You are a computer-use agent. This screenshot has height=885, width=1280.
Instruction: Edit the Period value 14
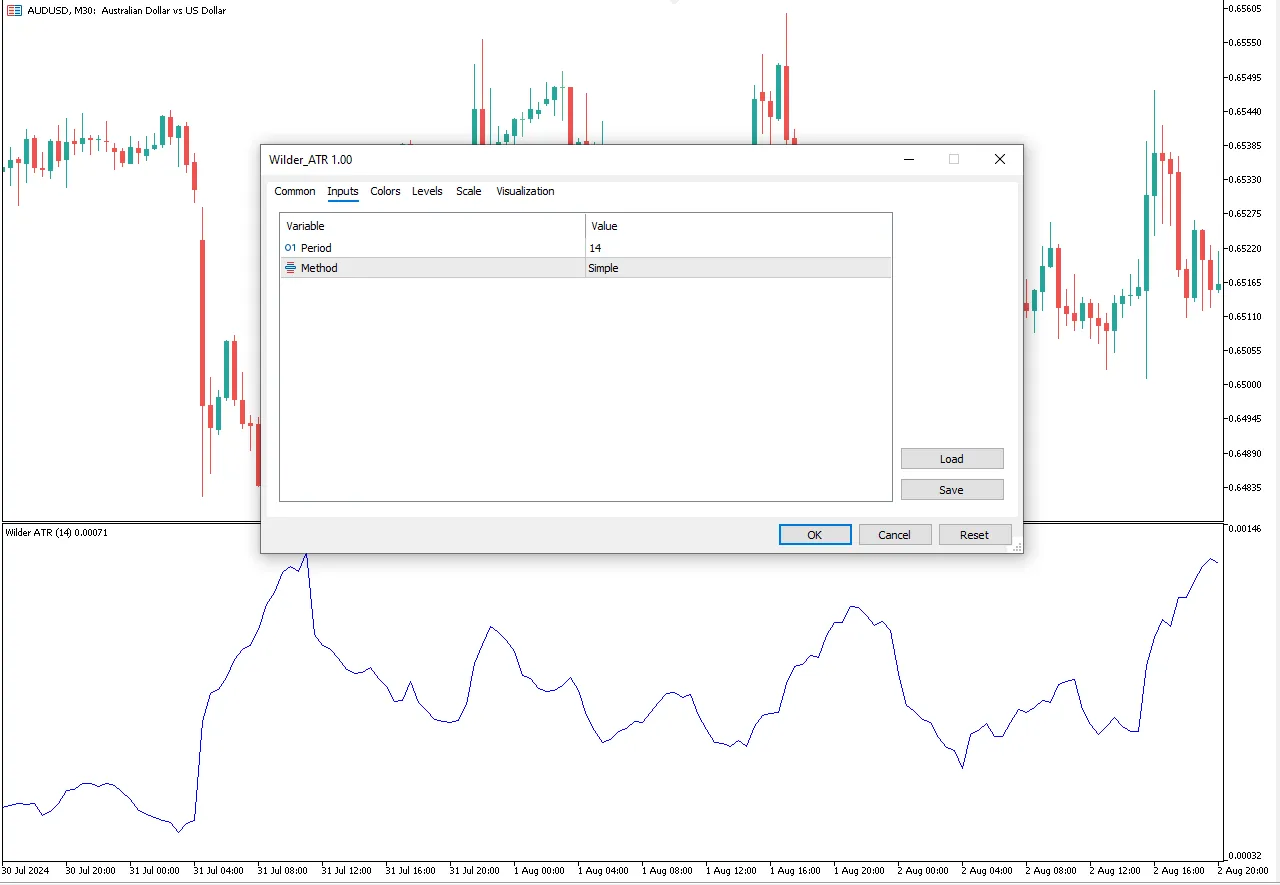(x=737, y=248)
